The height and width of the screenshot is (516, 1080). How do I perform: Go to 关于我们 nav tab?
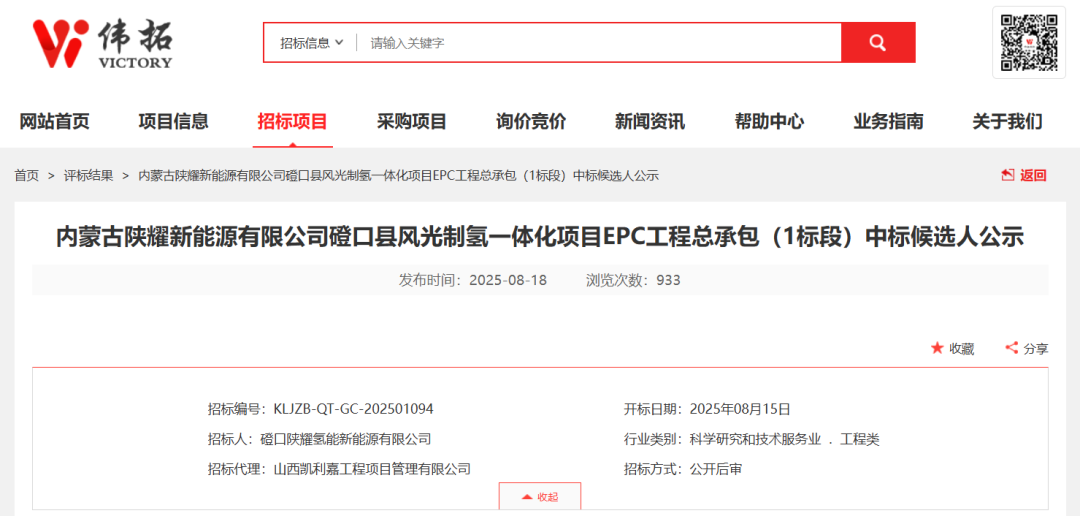click(x=1007, y=121)
